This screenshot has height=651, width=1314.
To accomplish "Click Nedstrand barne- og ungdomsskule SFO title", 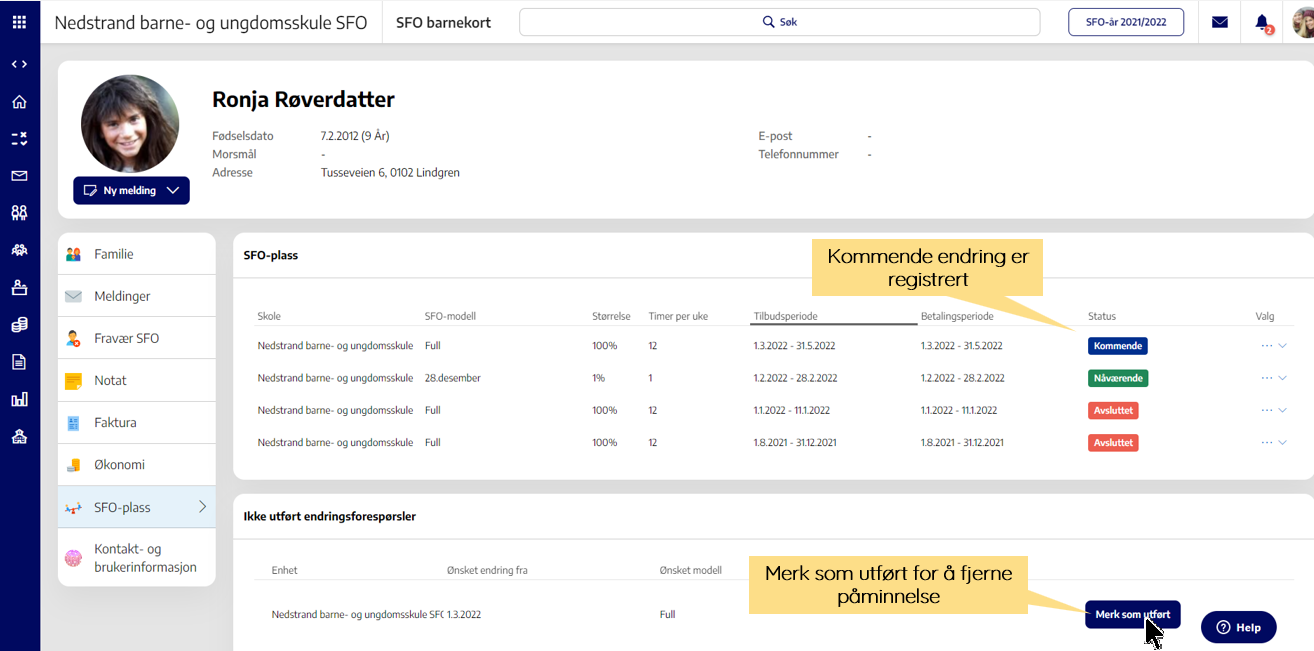I will coord(211,22).
